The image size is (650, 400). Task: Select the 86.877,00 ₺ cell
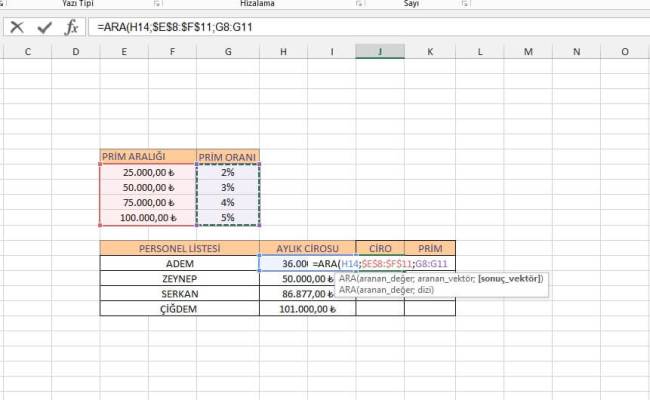[307, 294]
